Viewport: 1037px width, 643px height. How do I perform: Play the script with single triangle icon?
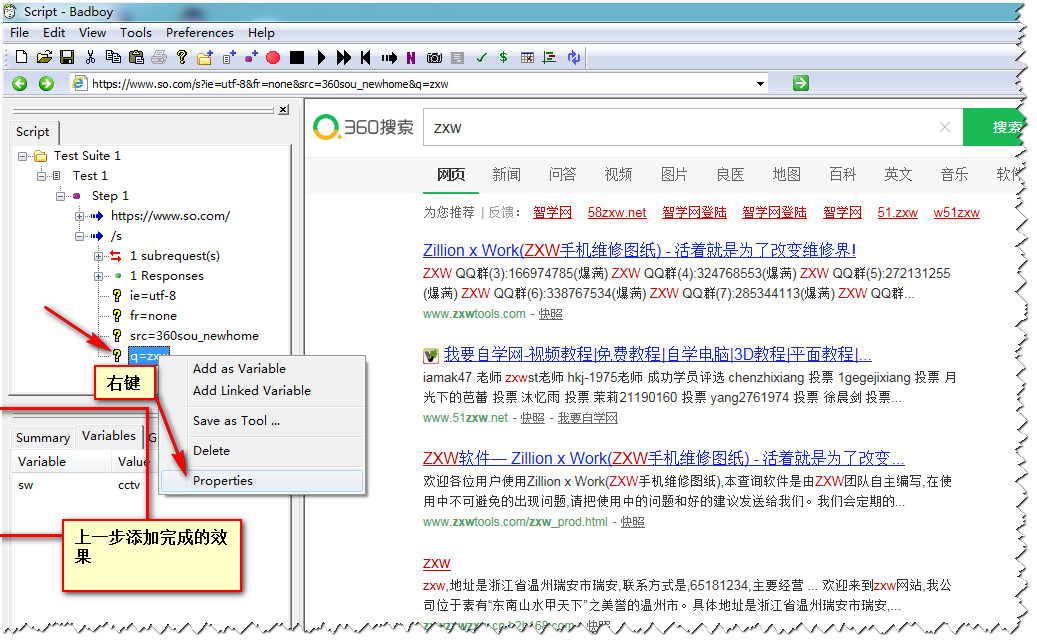point(321,58)
